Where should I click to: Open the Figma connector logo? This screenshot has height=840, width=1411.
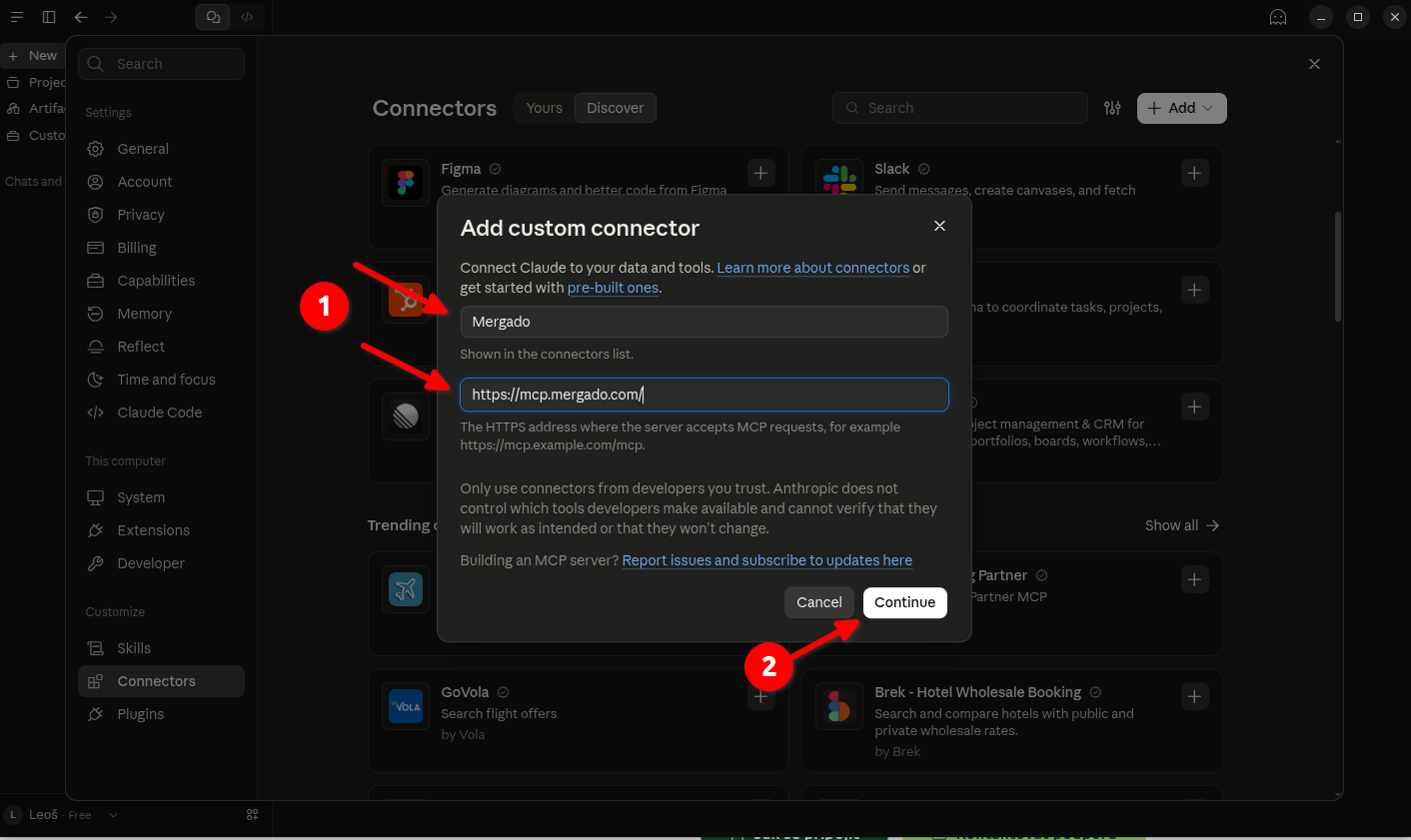[406, 183]
